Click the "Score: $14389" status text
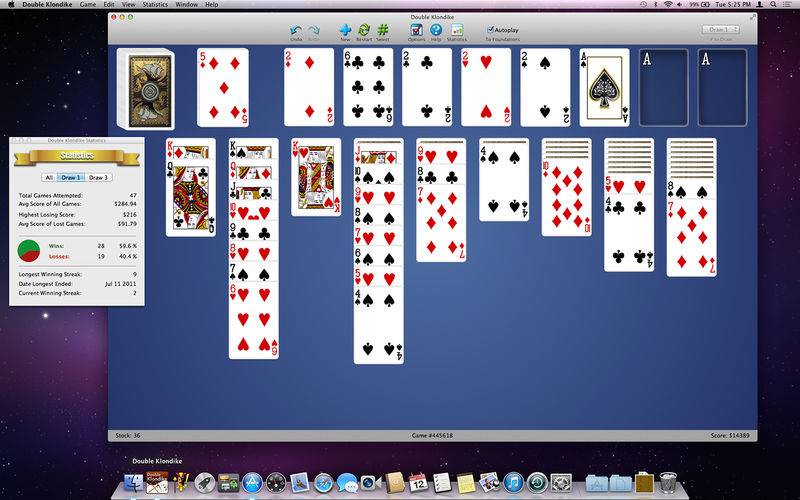 (x=730, y=436)
